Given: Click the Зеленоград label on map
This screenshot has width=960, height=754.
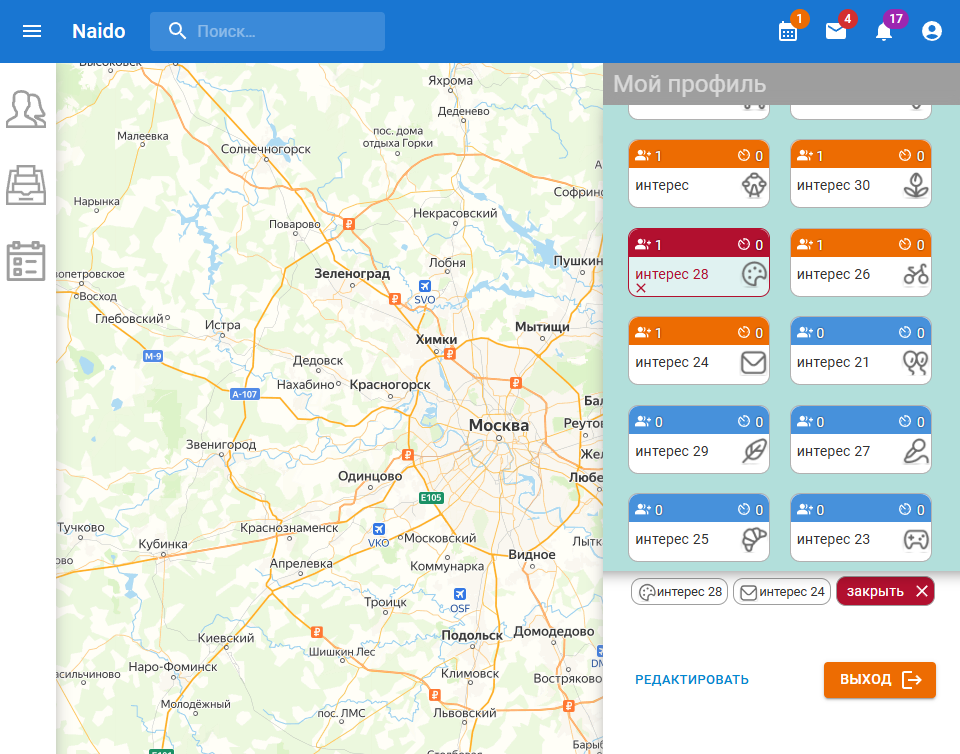Looking at the screenshot, I should (x=352, y=274).
